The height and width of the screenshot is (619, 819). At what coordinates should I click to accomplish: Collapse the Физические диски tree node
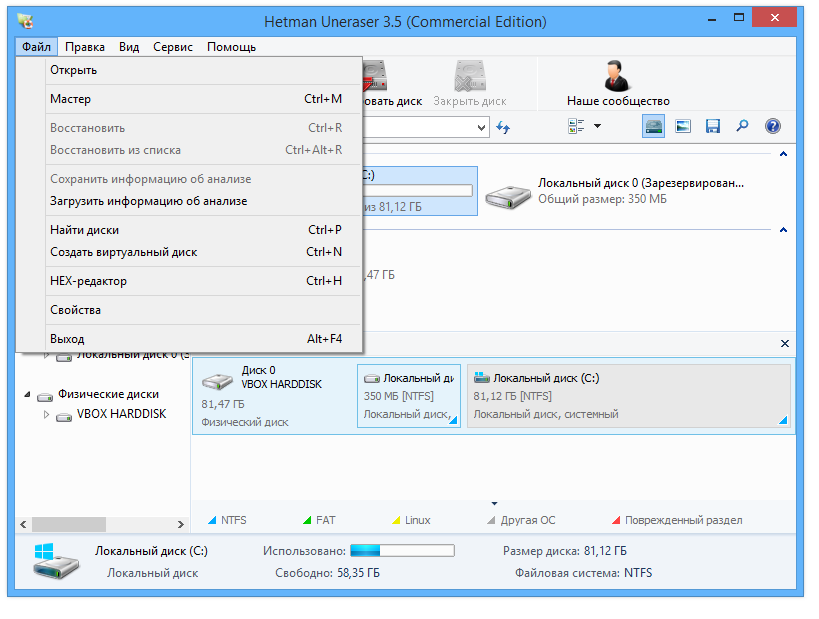point(27,394)
